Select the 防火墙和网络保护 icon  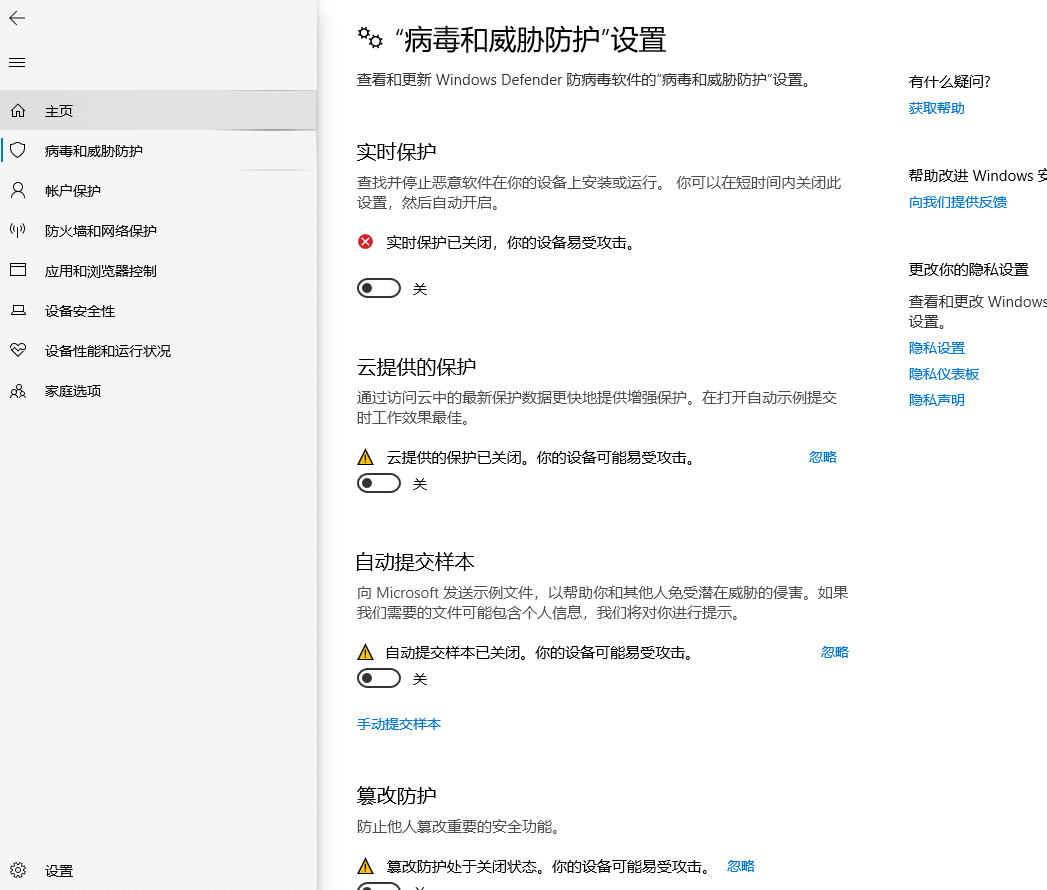click(18, 230)
